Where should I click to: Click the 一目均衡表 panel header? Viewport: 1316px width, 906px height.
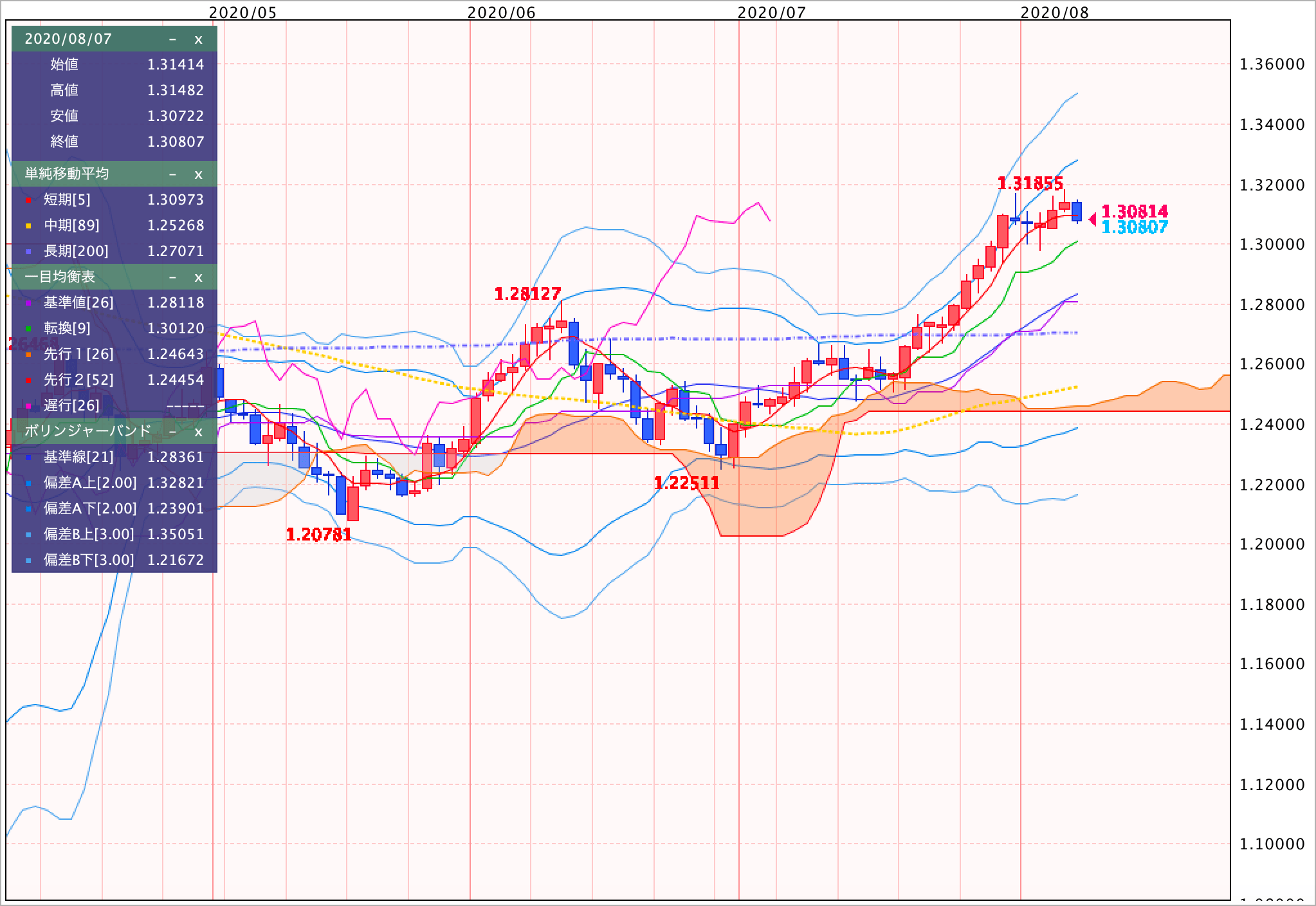[114, 277]
